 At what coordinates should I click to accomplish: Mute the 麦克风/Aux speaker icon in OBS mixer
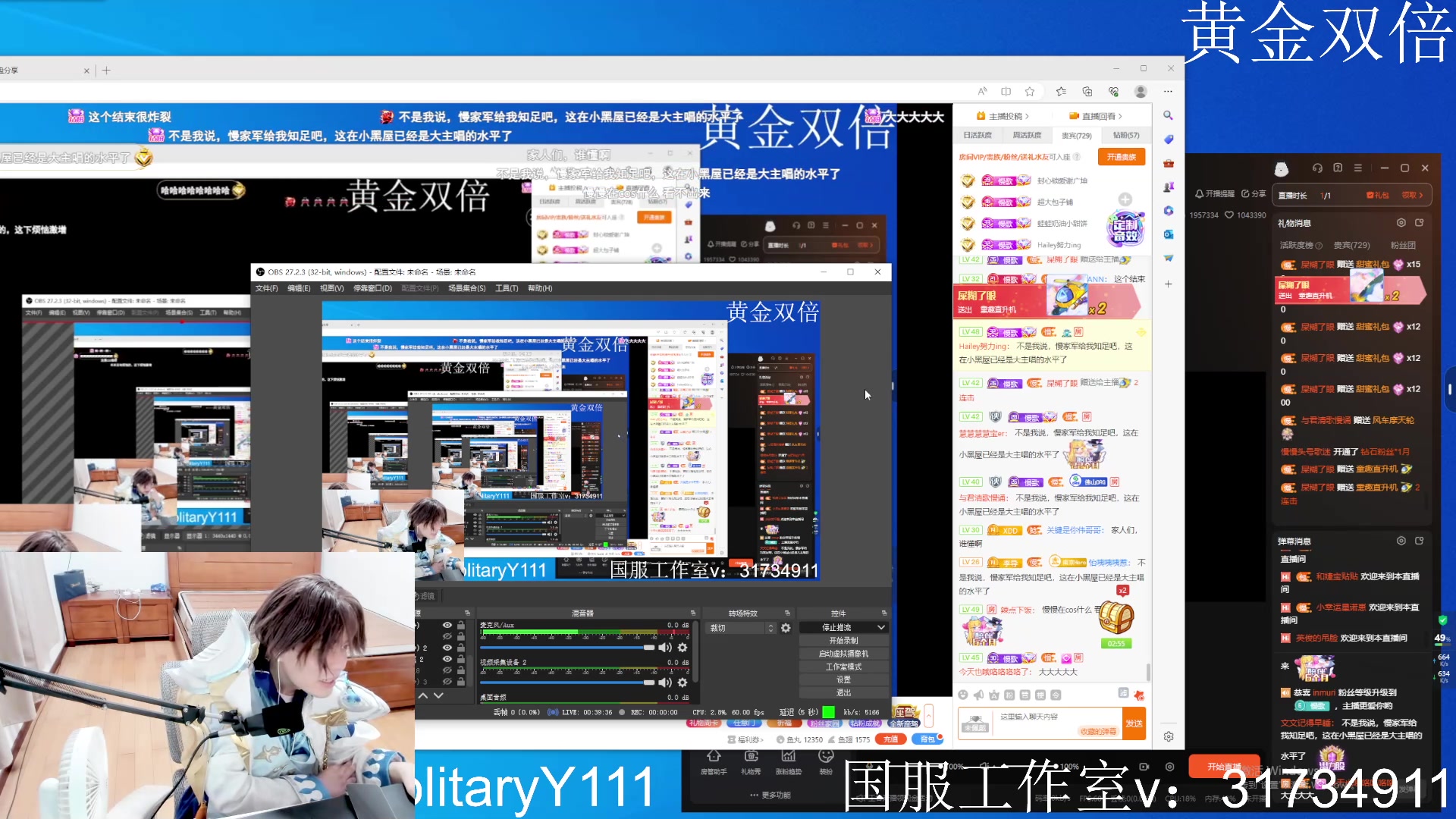(665, 648)
